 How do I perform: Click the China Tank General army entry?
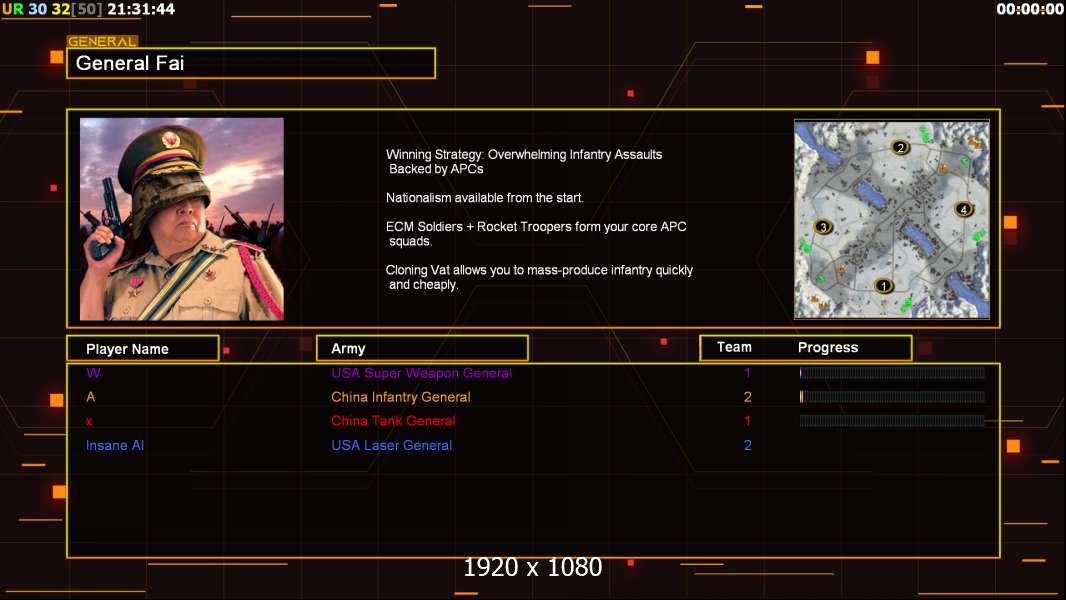coord(393,421)
